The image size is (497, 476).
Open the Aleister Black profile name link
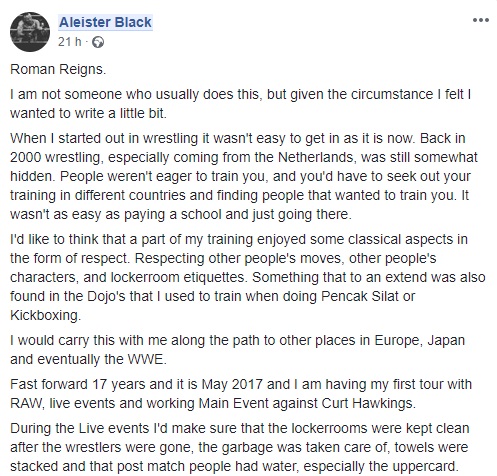coord(105,22)
